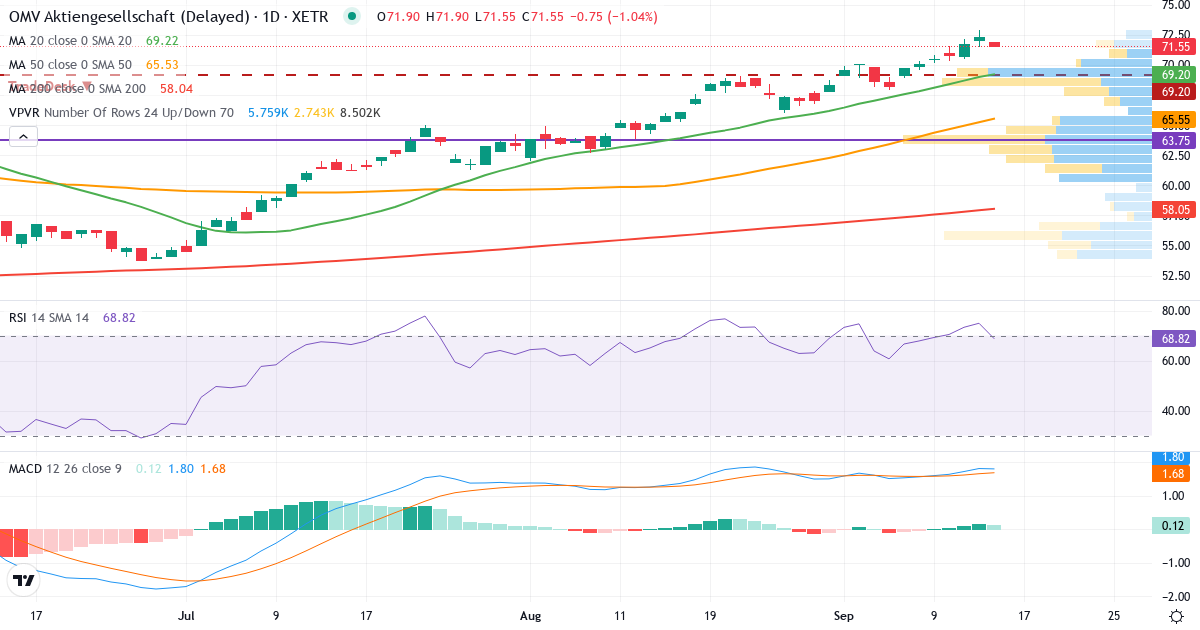Image resolution: width=1200 pixels, height=630 pixels.
Task: Click the VPVR total volume 8.502K
Action: [360, 113]
